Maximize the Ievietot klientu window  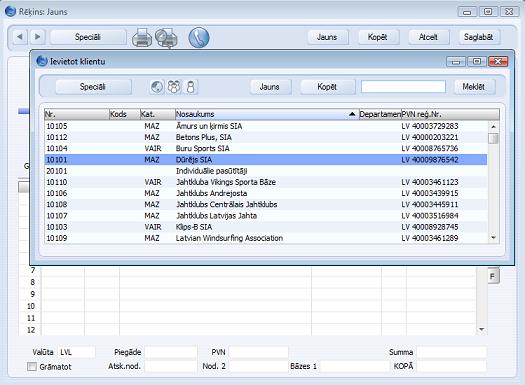477,61
